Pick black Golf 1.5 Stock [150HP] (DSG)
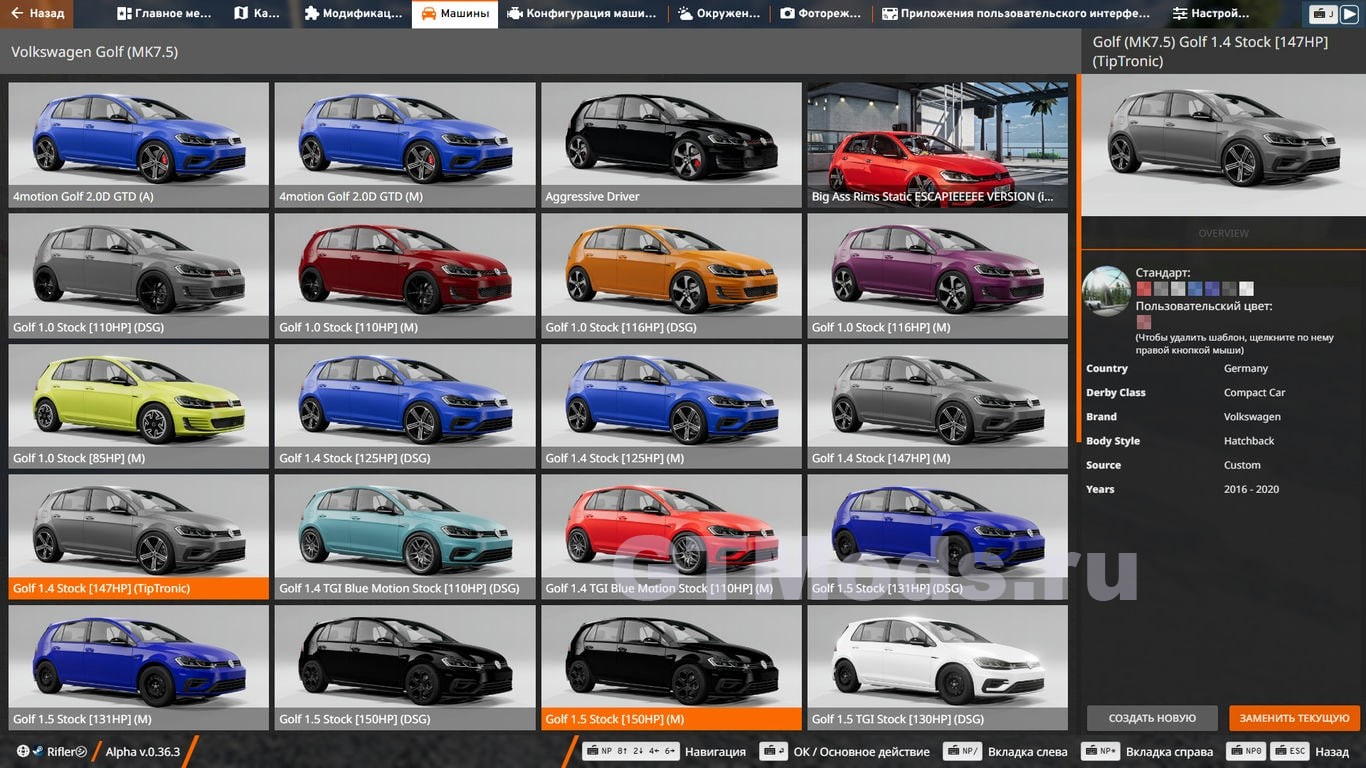The image size is (1366, 768). tap(405, 668)
